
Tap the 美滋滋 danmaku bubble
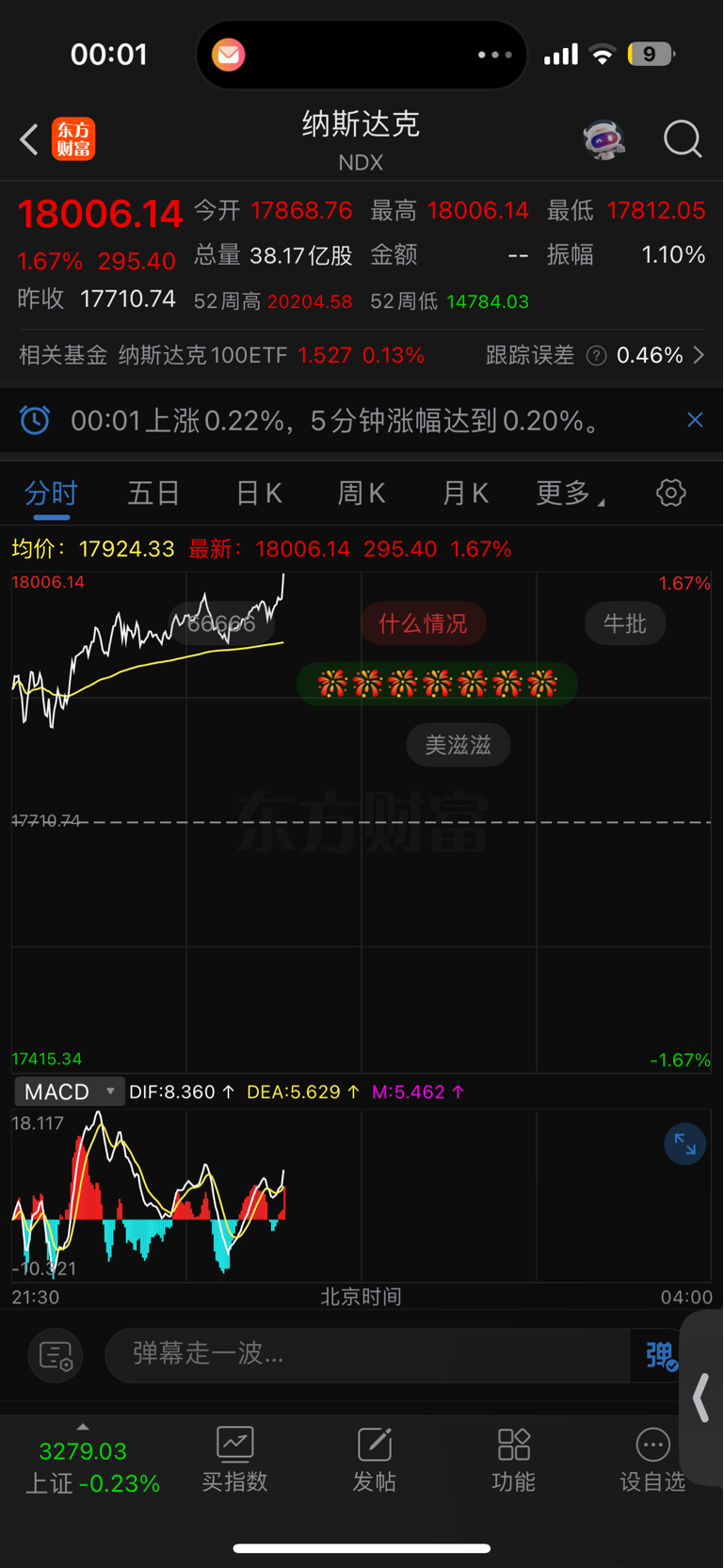(x=459, y=745)
